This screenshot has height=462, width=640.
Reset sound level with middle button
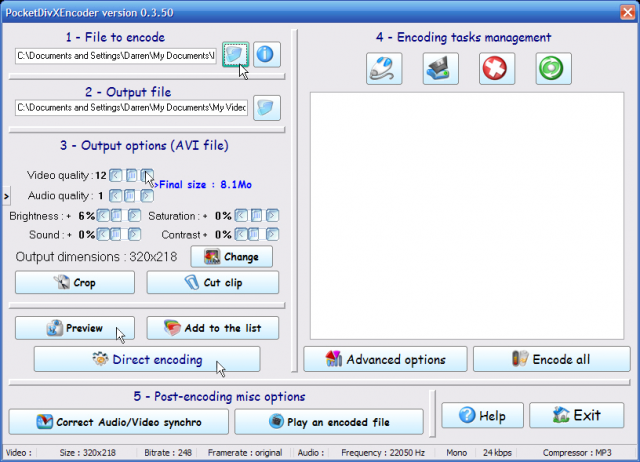(116, 234)
